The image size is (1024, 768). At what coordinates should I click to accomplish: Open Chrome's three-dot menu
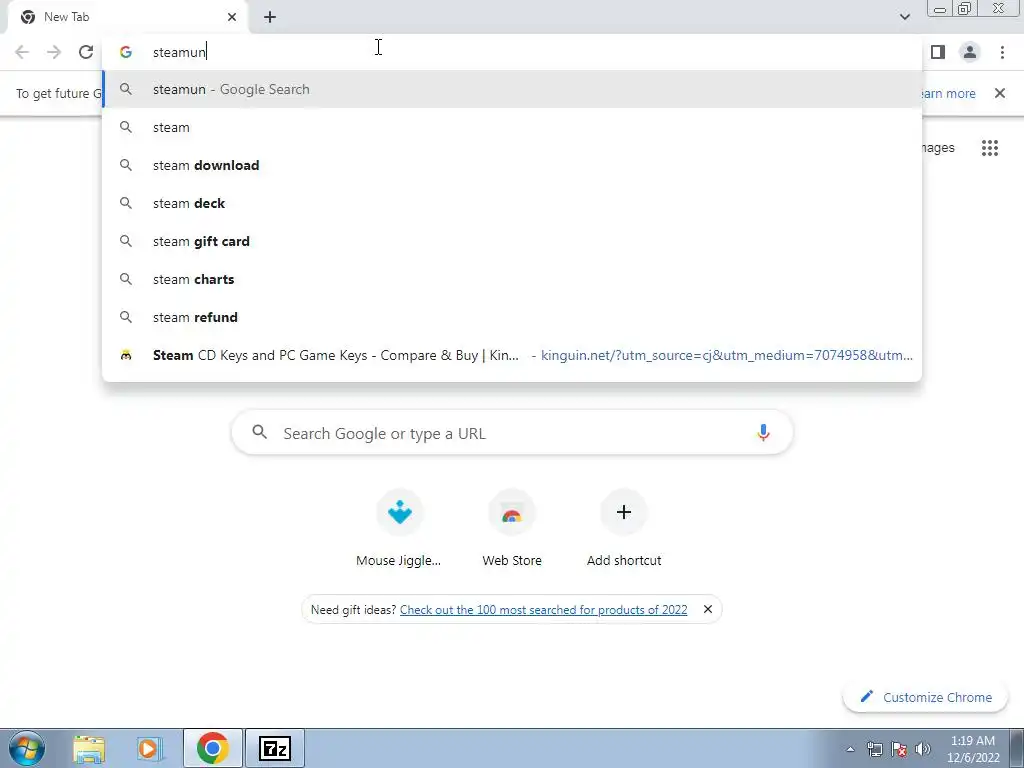pos(1002,52)
